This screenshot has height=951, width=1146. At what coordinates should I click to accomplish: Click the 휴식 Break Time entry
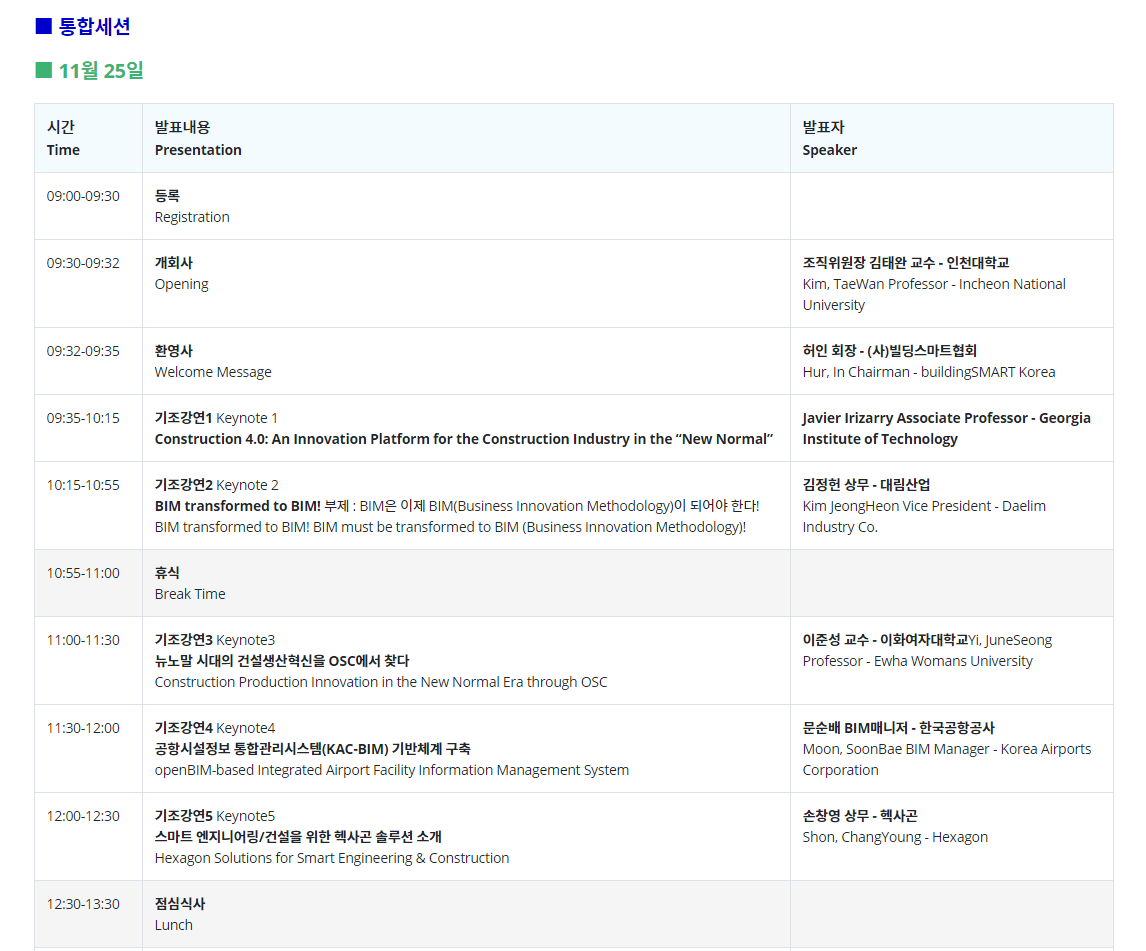pos(190,583)
